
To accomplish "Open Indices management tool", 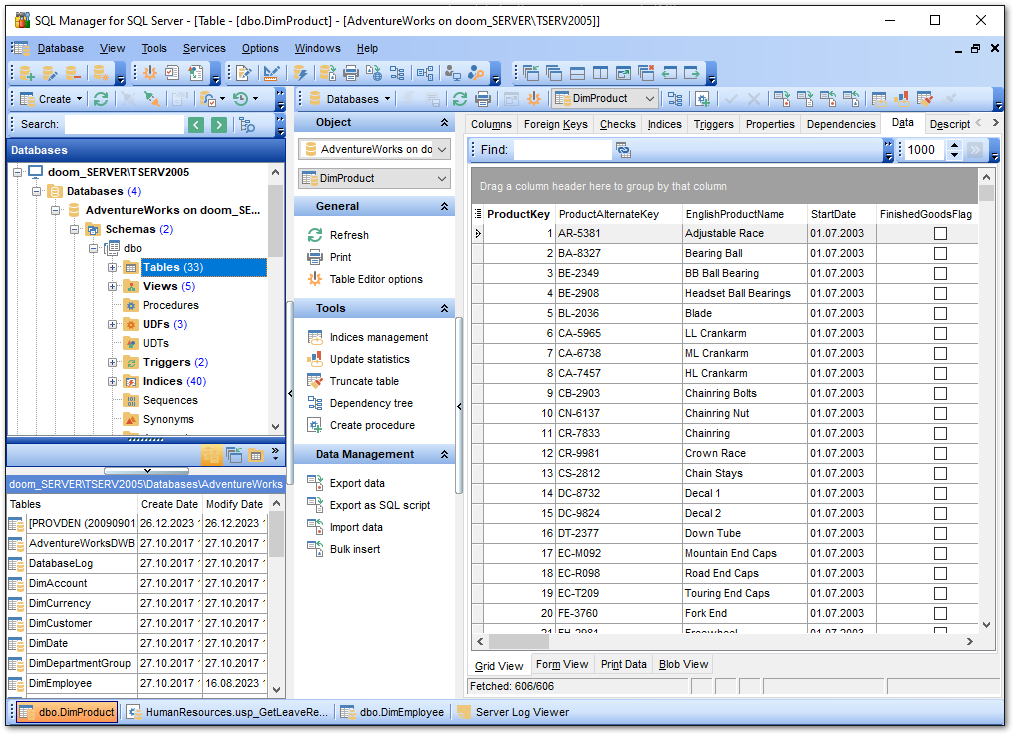I will [x=378, y=337].
